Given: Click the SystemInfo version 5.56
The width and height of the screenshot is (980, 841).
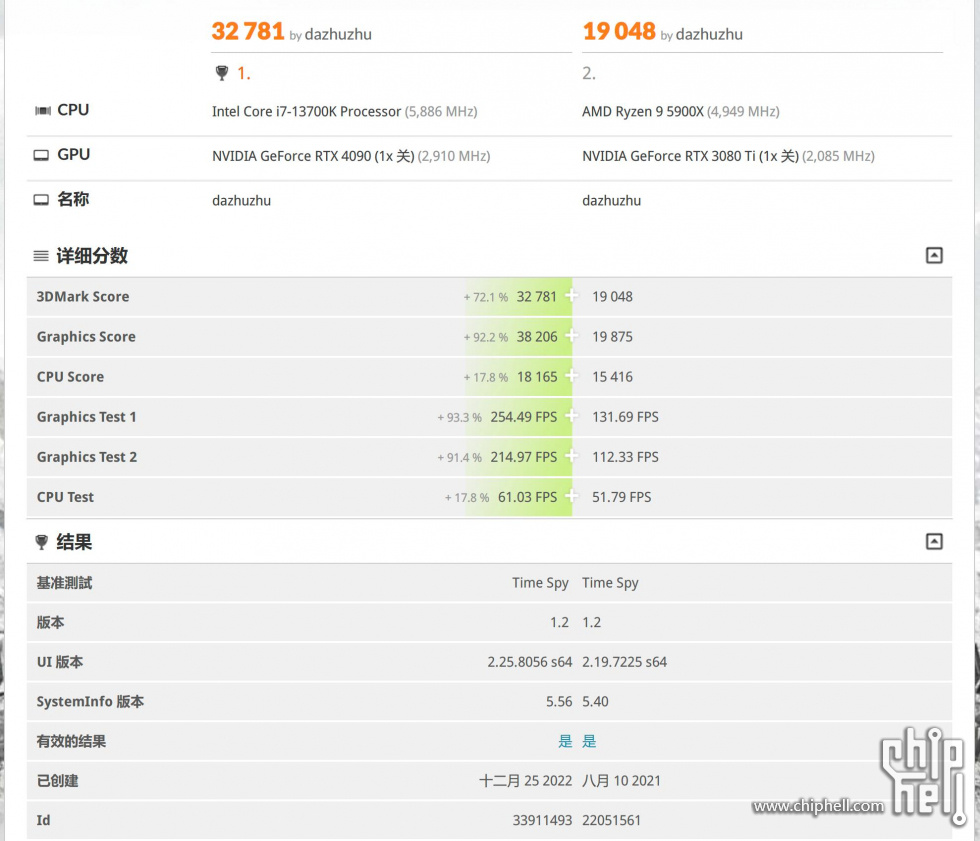Looking at the screenshot, I should (x=559, y=702).
